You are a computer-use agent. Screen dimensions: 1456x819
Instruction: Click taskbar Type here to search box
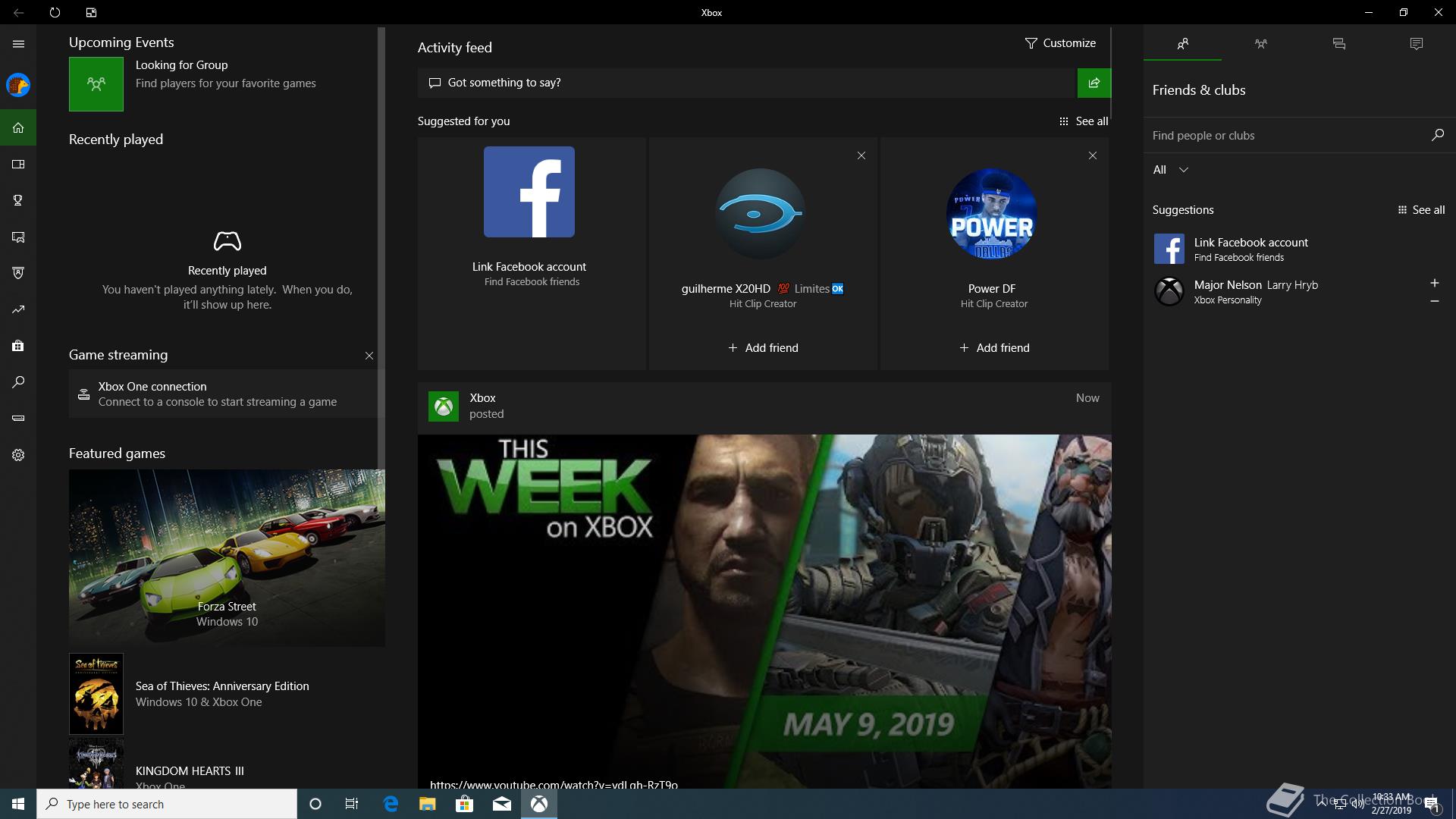pos(167,804)
